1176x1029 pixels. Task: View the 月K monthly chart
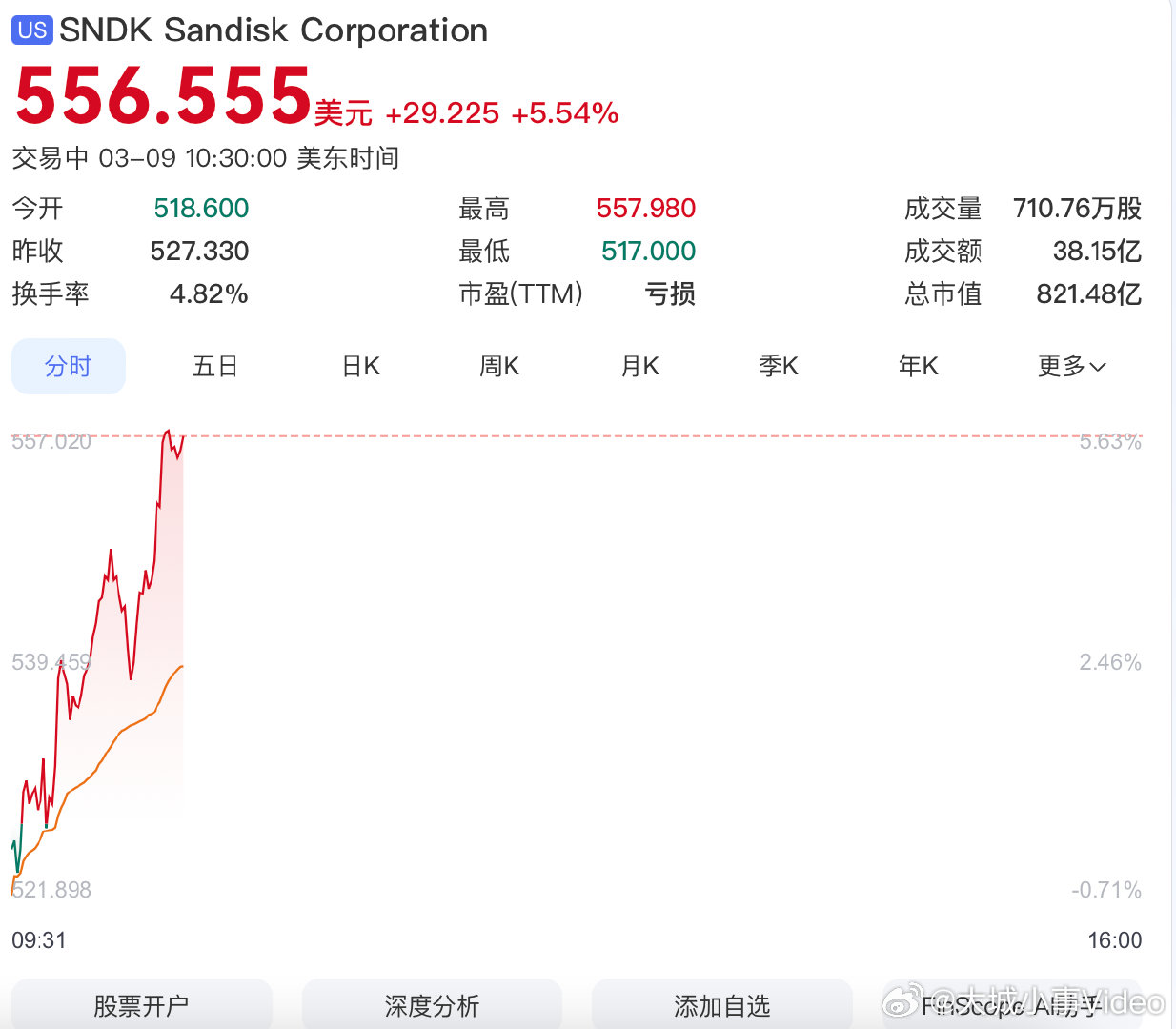point(639,366)
